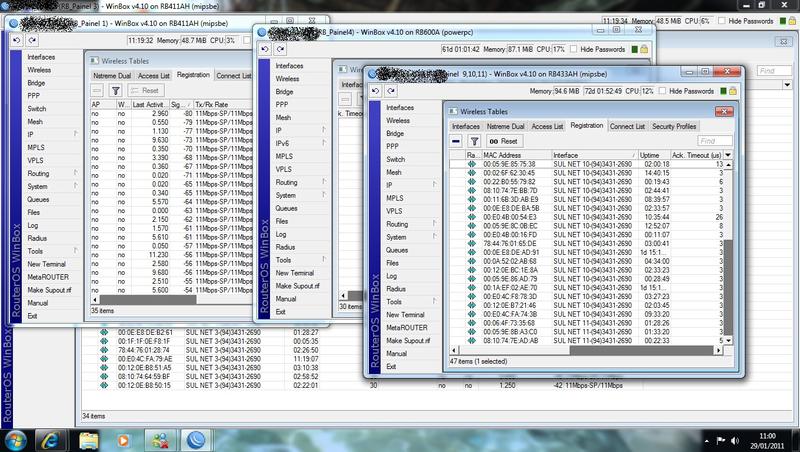Close the front Wireless Tables panel with red X
This screenshot has width=800, height=452.
click(724, 111)
